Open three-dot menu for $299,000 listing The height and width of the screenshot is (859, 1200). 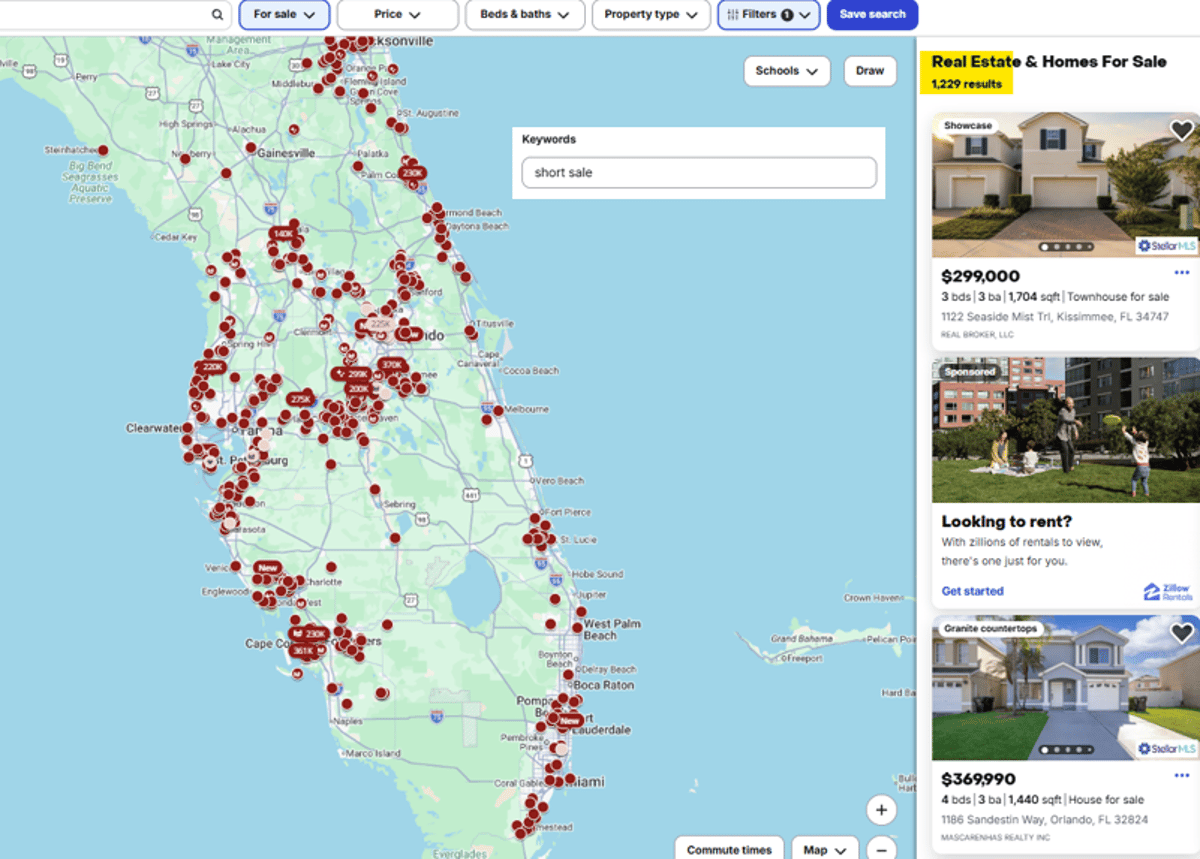[x=1182, y=273]
